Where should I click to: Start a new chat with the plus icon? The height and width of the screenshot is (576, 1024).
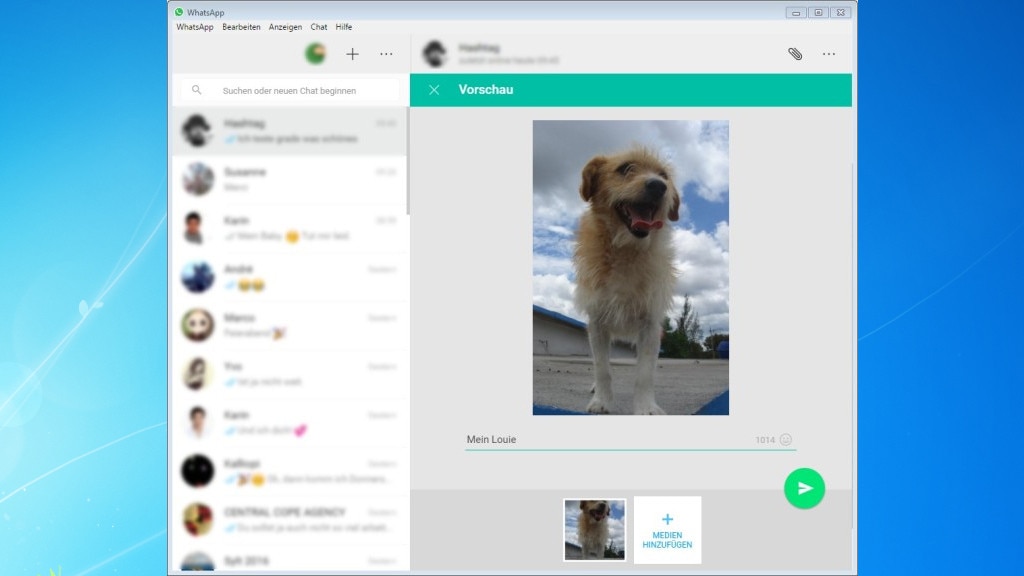coord(352,54)
